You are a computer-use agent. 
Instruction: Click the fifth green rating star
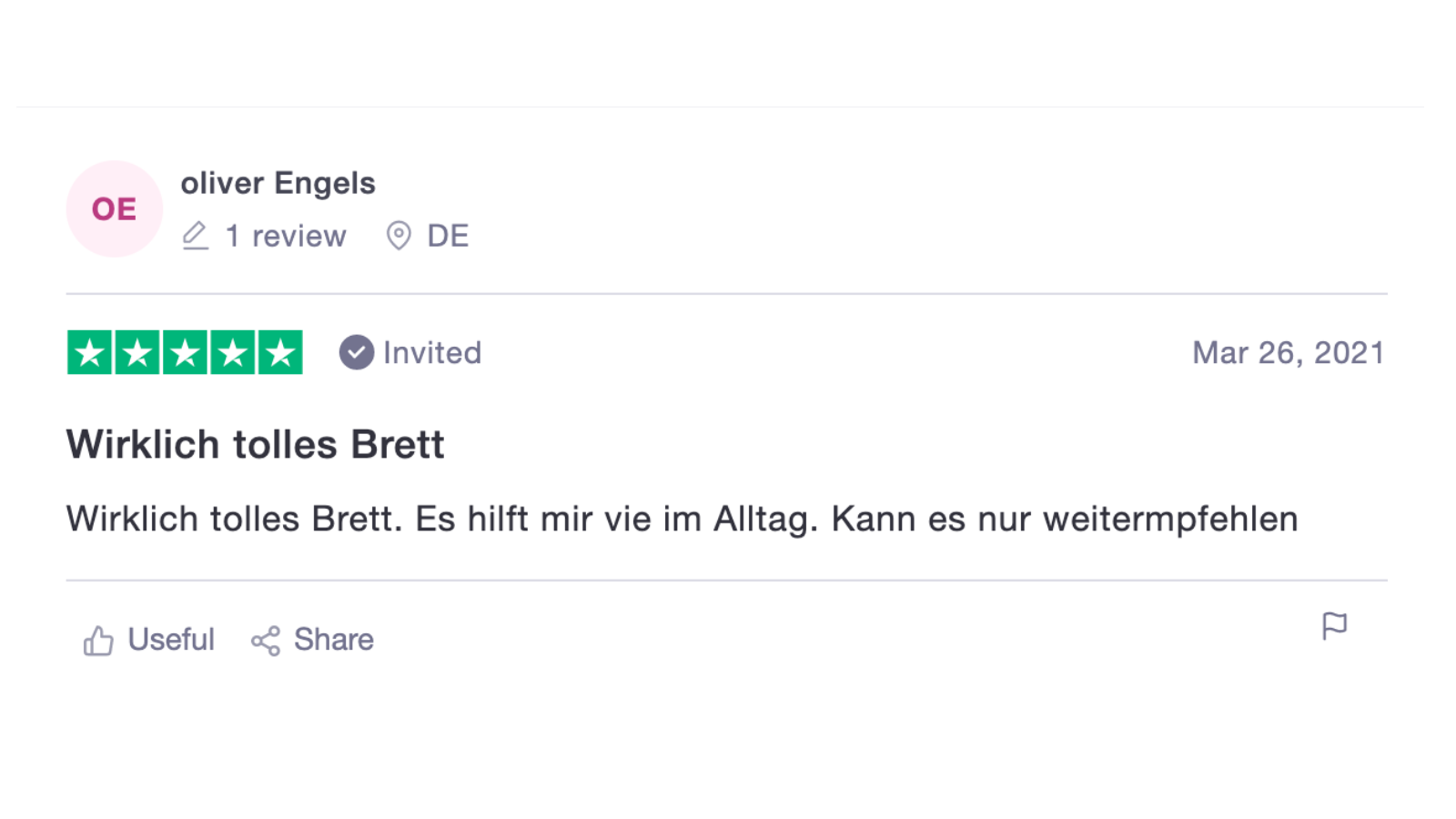tap(280, 352)
